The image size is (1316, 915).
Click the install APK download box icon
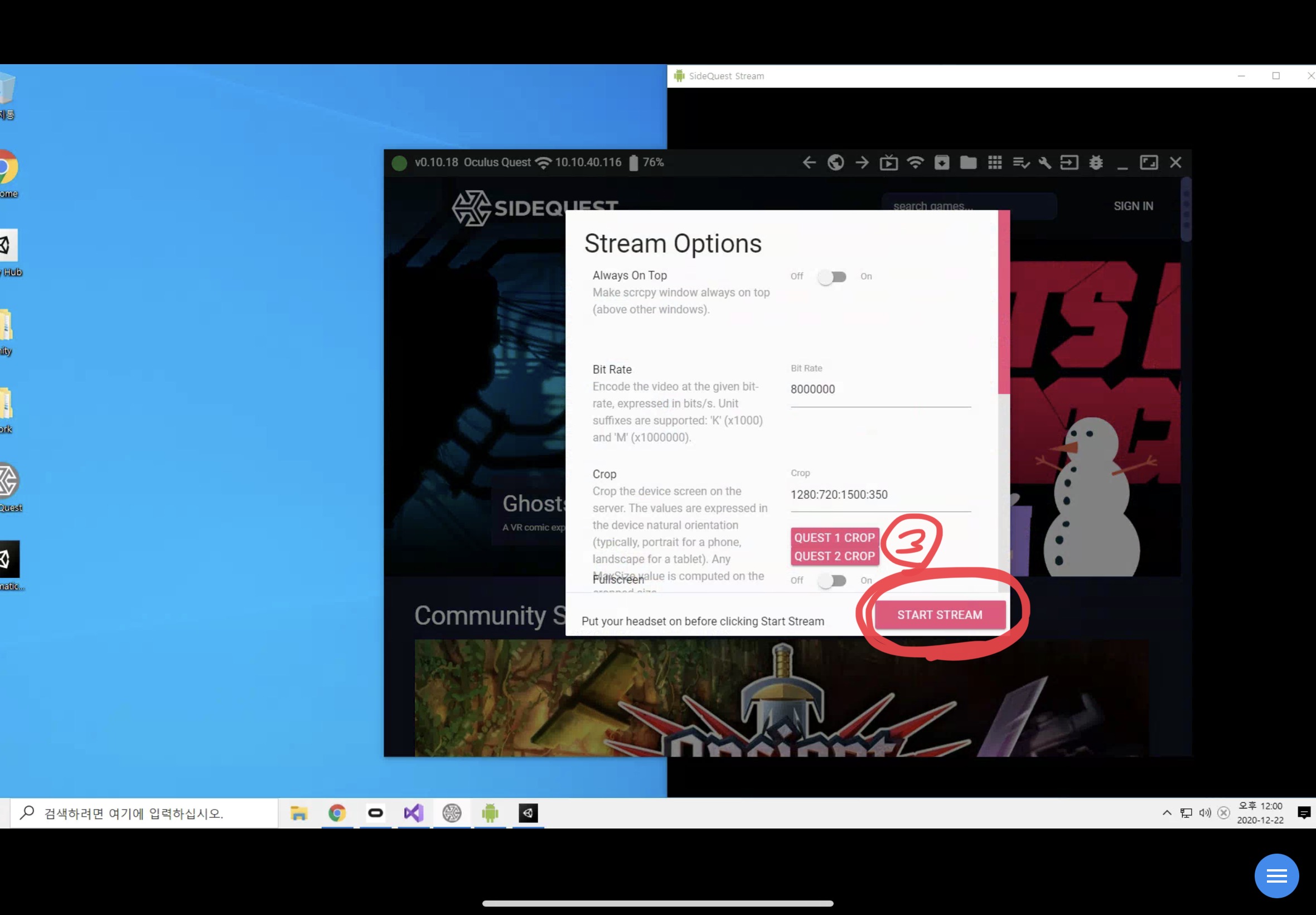pyautogui.click(x=942, y=163)
